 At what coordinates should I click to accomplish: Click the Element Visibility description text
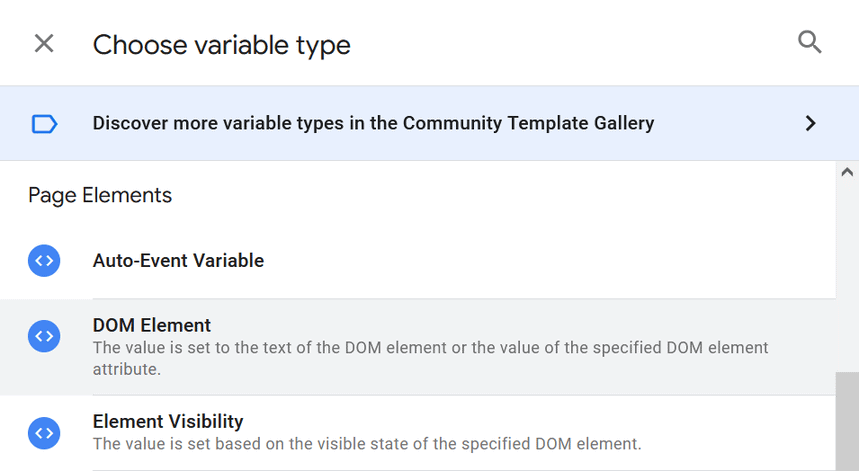pos(366,444)
